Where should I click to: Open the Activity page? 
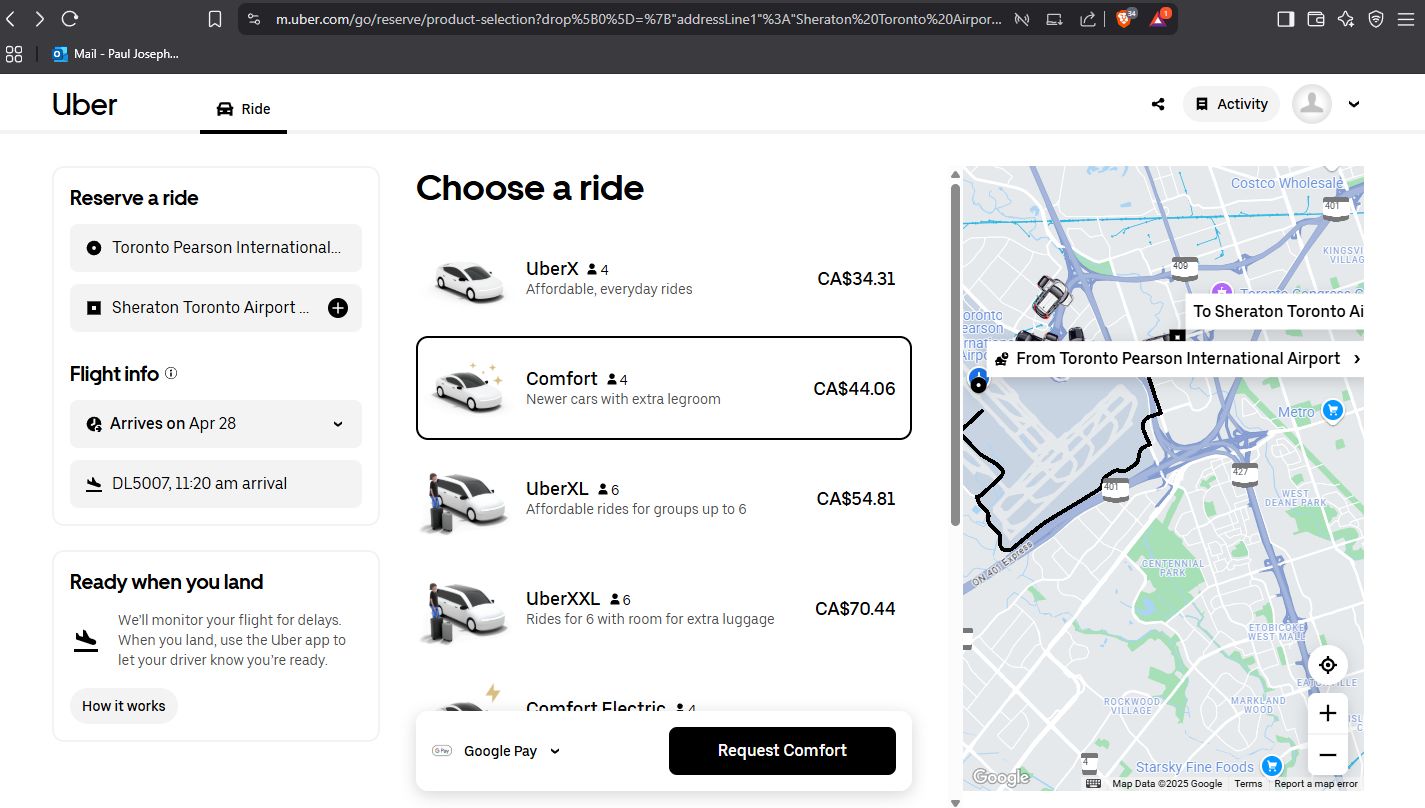click(1231, 104)
